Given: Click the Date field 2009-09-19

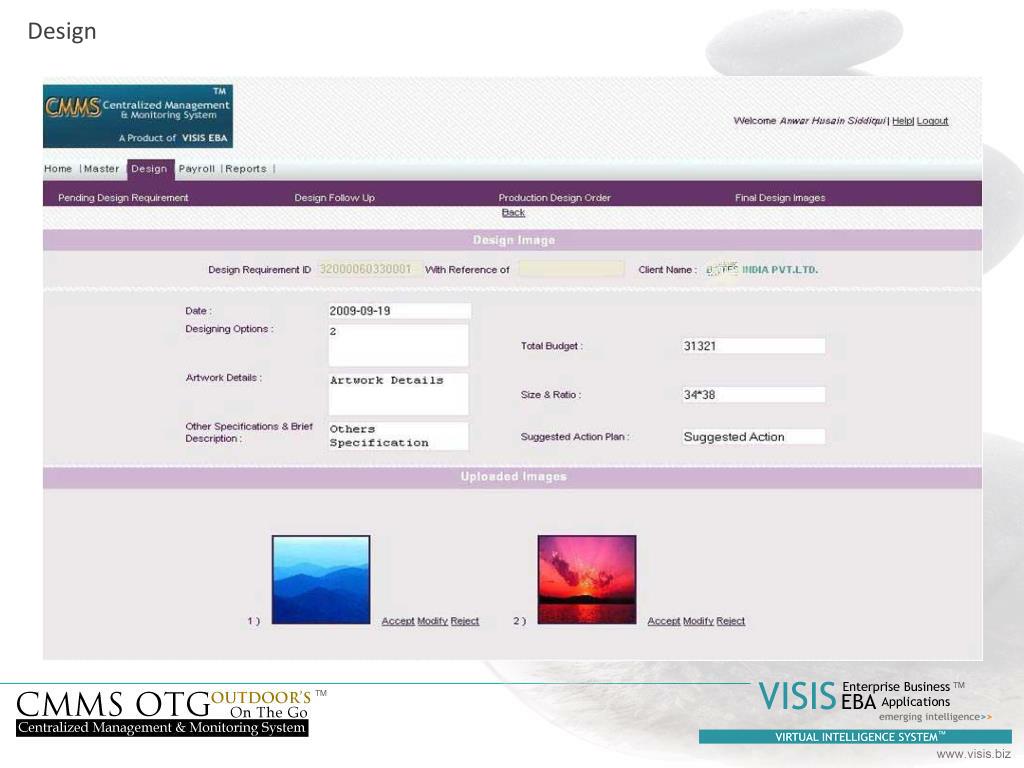Looking at the screenshot, I should coord(399,311).
